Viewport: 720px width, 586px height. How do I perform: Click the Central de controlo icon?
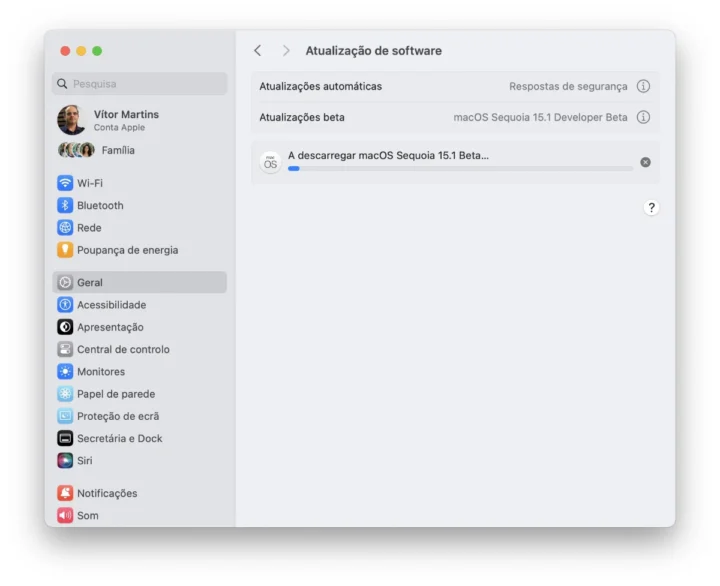tap(65, 349)
